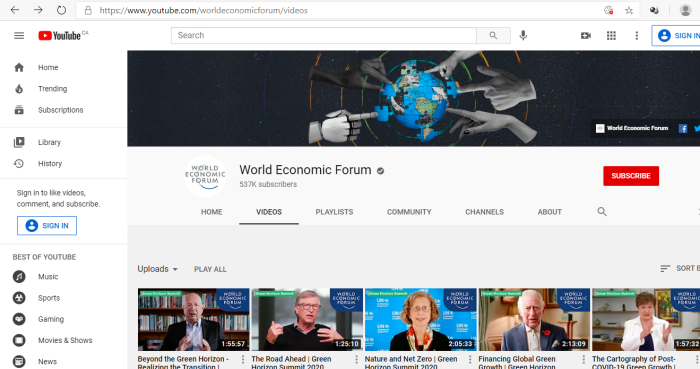The width and height of the screenshot is (700, 369).
Task: Switch to the CHANNELS tab
Action: tap(484, 212)
